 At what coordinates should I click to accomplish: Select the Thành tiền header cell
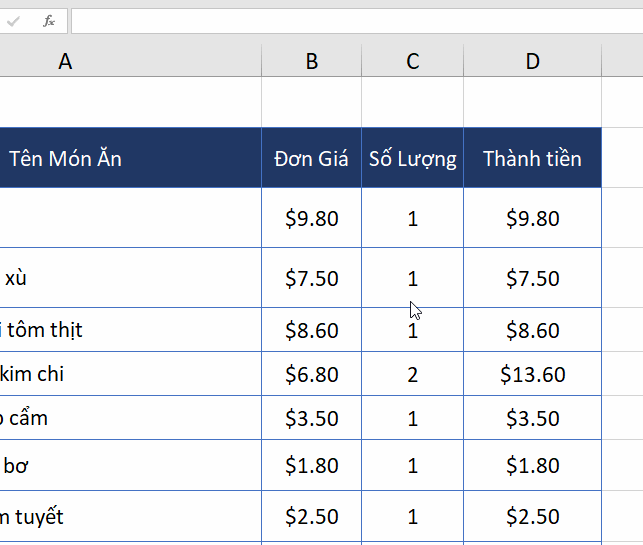[x=533, y=158]
